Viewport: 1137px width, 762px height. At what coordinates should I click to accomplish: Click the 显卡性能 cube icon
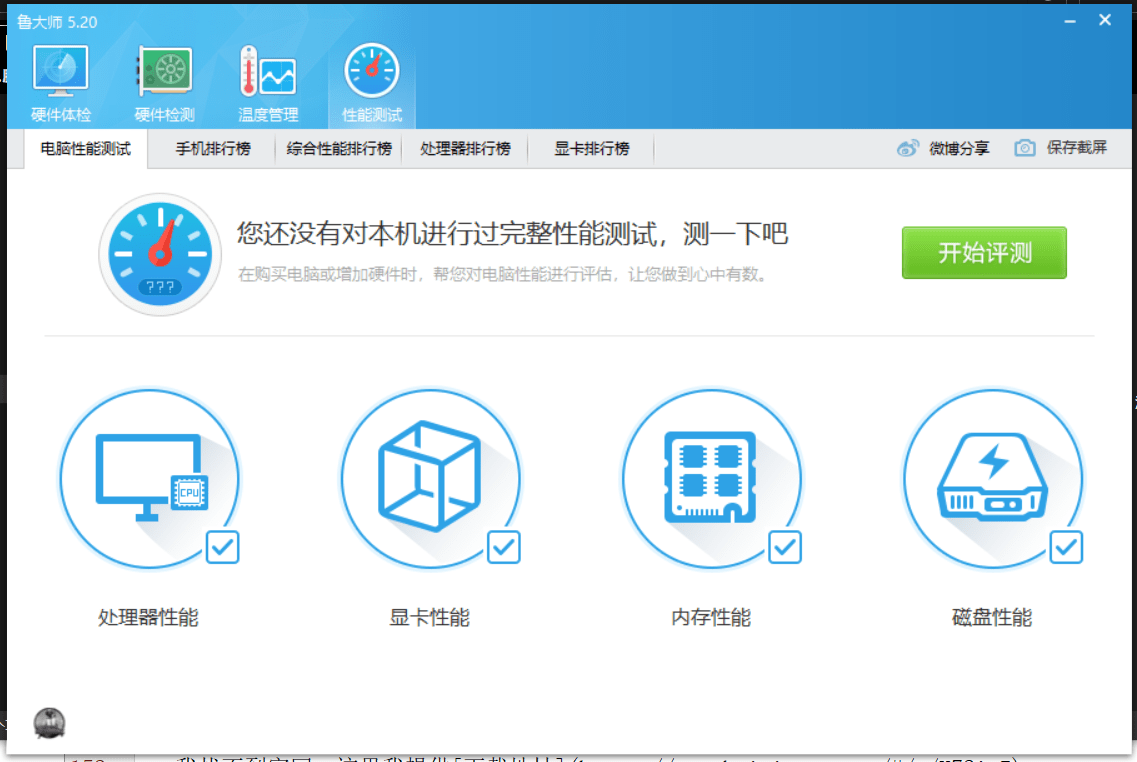point(430,477)
